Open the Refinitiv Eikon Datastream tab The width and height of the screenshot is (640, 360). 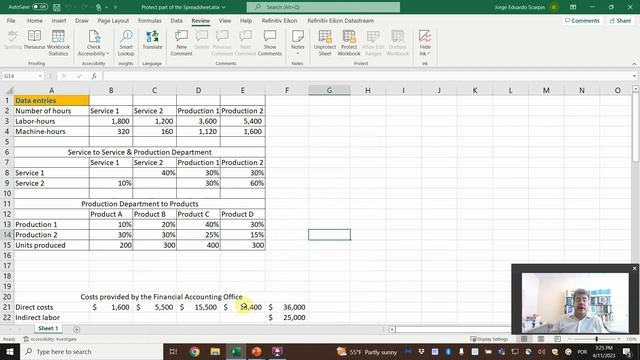pyautogui.click(x=340, y=20)
